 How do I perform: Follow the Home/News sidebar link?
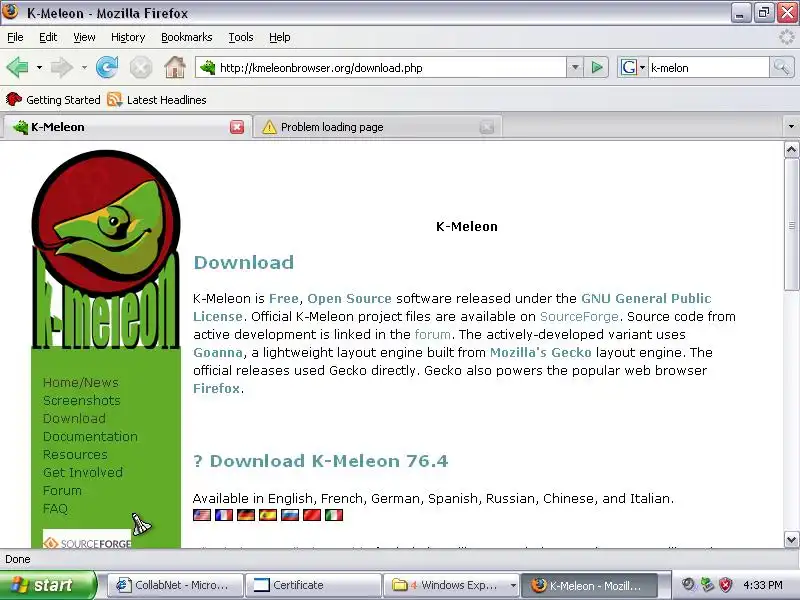point(81,383)
